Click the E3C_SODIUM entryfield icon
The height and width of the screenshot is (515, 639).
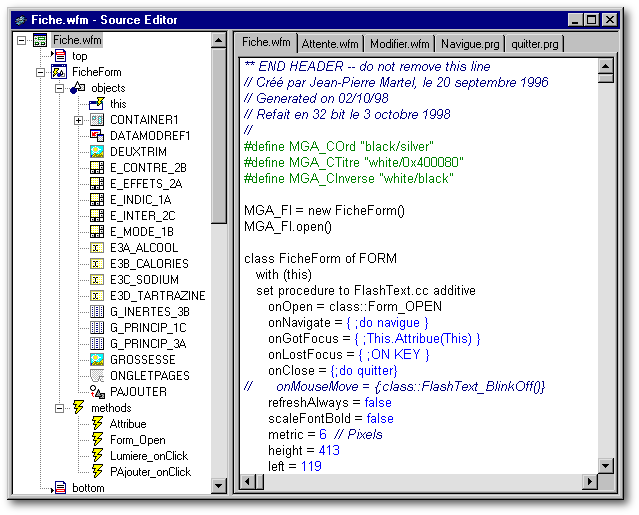point(97,280)
